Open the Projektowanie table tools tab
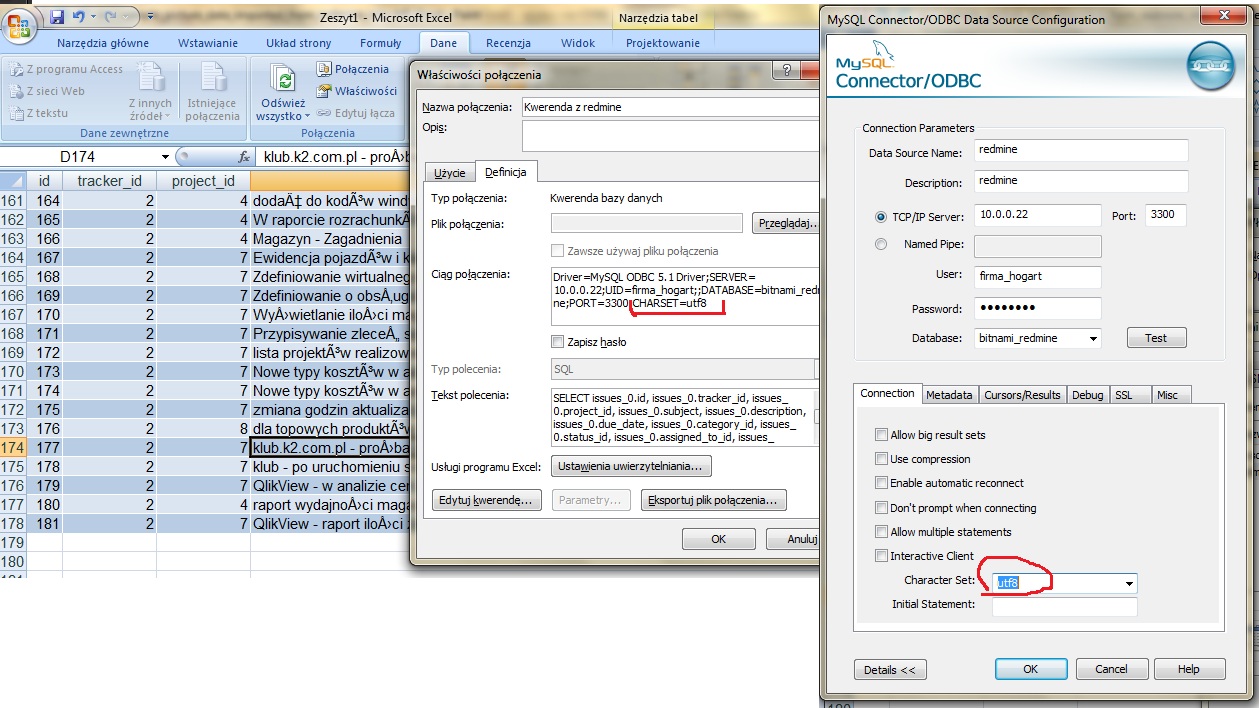The height and width of the screenshot is (708, 1259). point(663,43)
